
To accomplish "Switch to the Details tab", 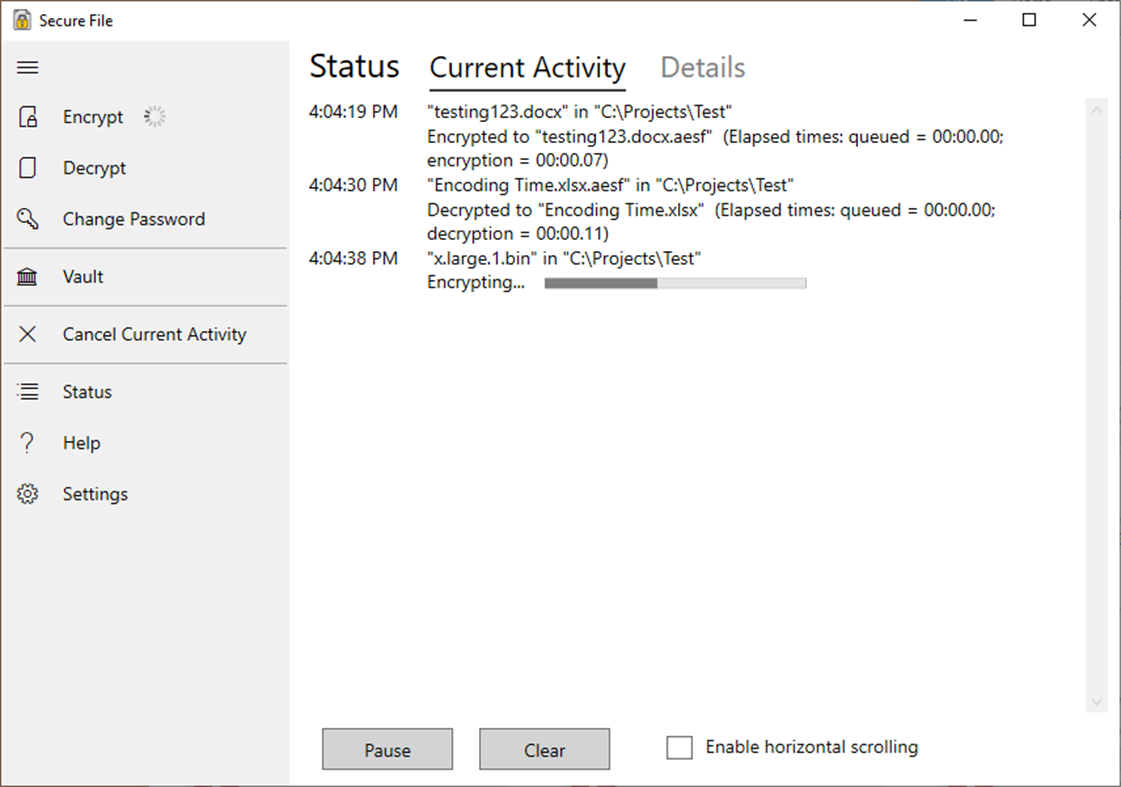I will click(x=702, y=67).
